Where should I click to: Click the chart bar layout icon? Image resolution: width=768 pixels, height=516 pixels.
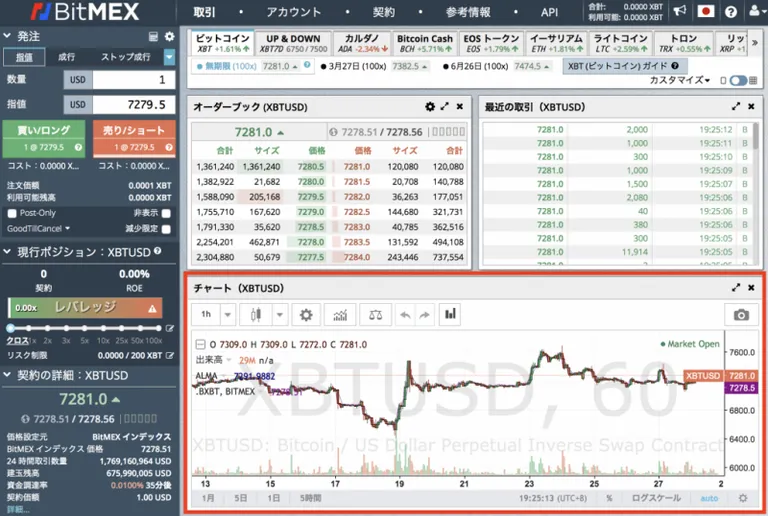click(450, 314)
